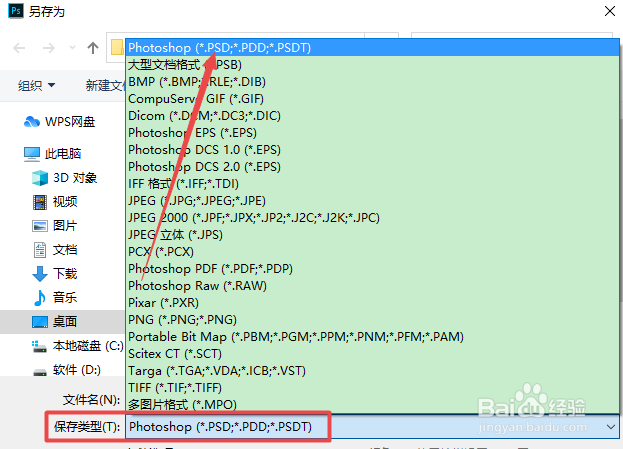The width and height of the screenshot is (623, 449).
Task: Collapse the 保存类型 combo box arrow
Action: [611, 427]
